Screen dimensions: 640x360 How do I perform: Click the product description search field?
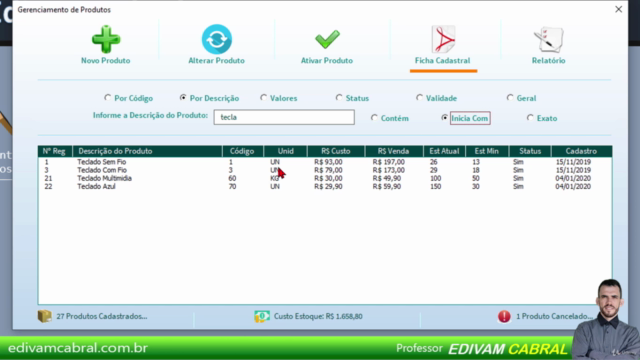click(x=284, y=117)
